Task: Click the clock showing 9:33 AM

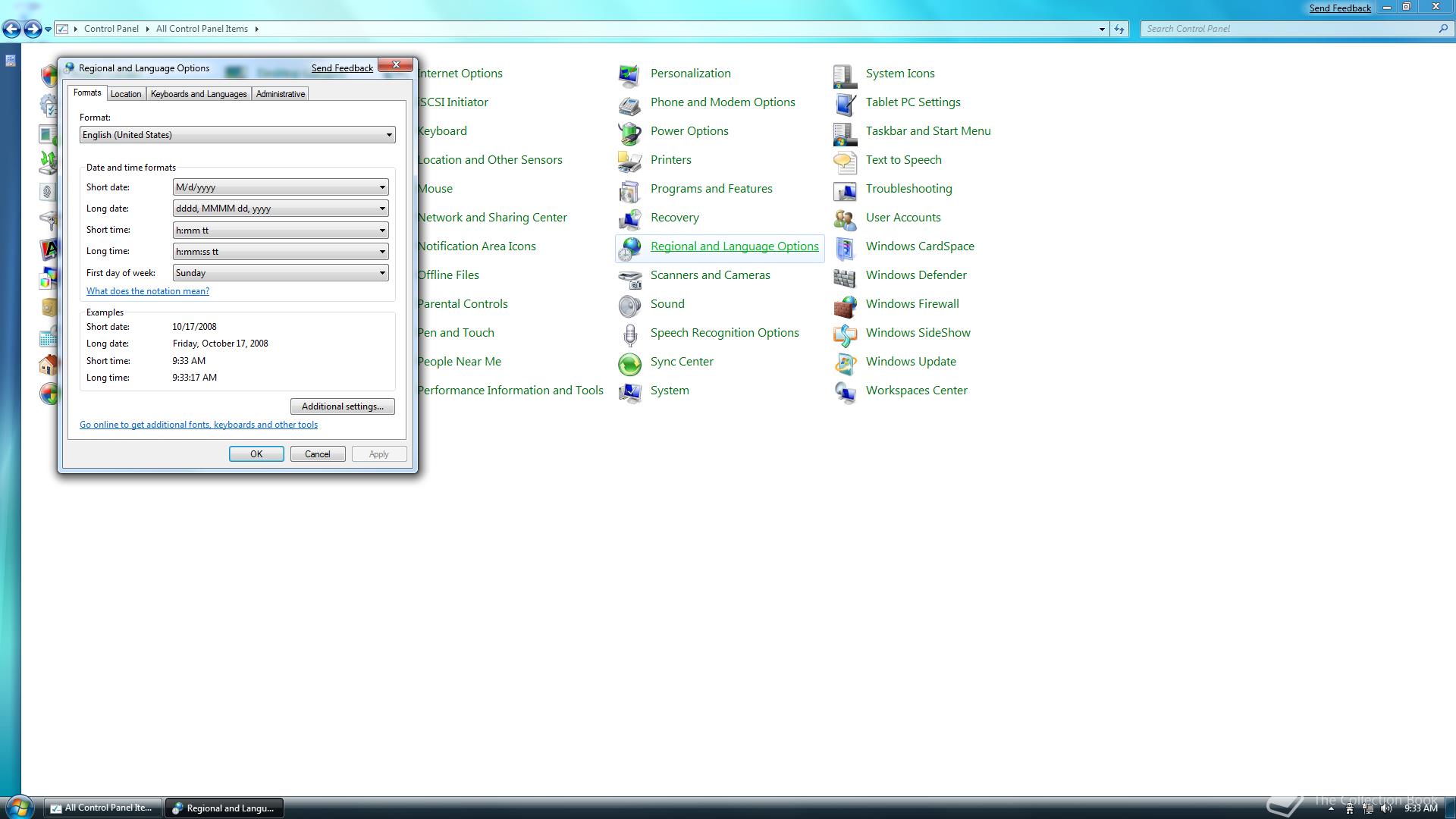Action: [1420, 808]
